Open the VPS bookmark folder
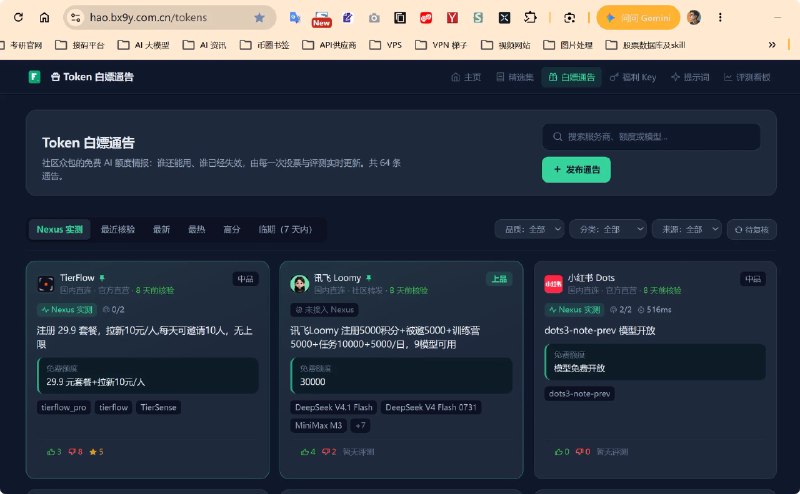Viewport: 800px width, 494px height. click(x=385, y=45)
